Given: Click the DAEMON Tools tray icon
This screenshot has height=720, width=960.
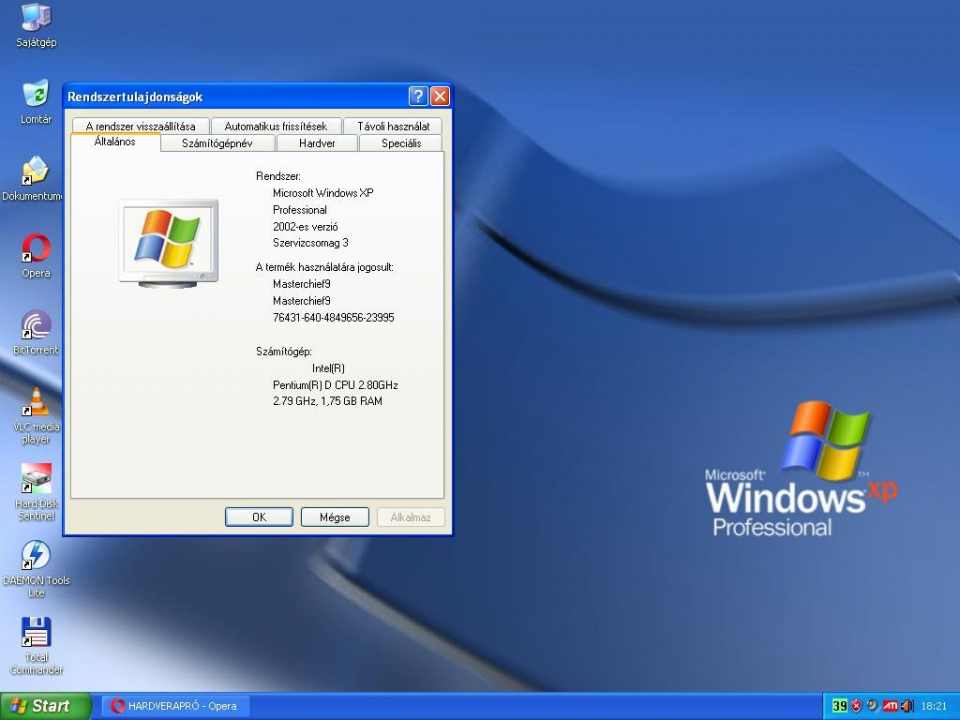Looking at the screenshot, I should [x=872, y=706].
